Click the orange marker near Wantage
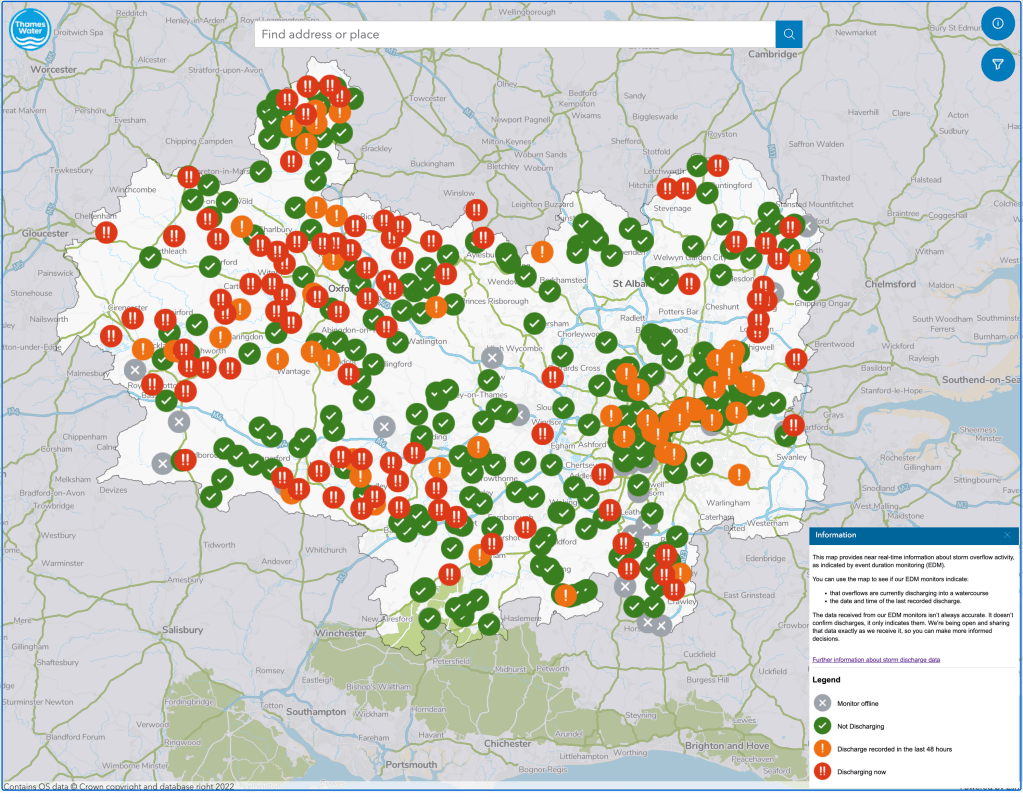 click(279, 357)
